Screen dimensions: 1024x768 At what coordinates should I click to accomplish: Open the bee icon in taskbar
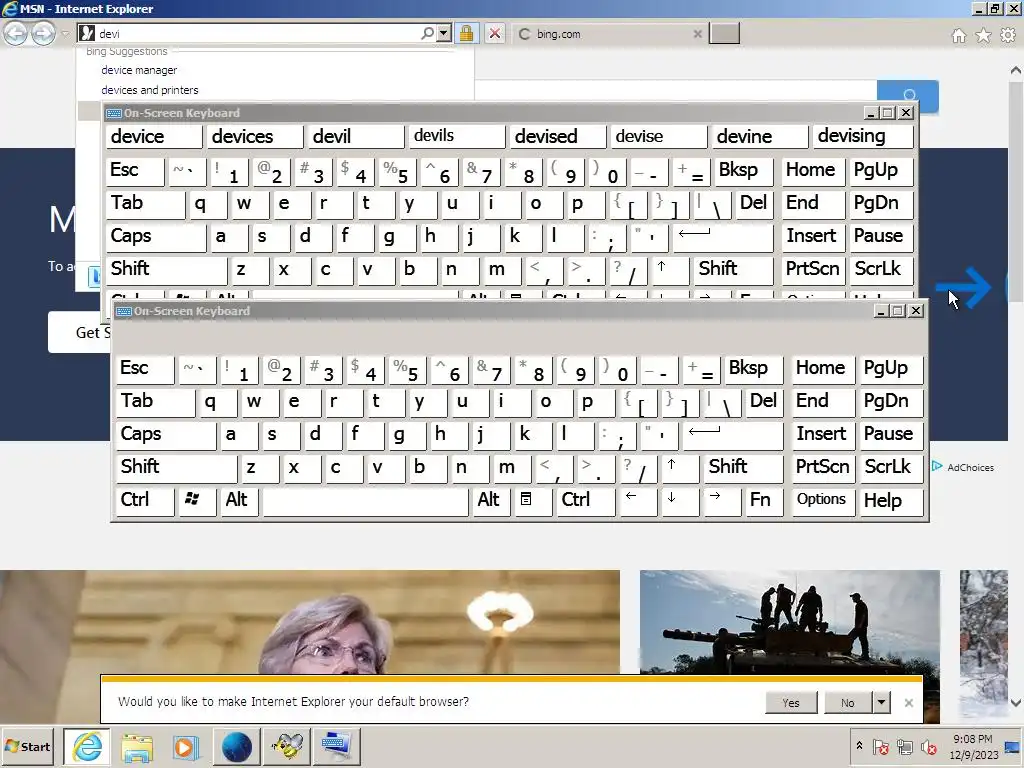point(287,747)
